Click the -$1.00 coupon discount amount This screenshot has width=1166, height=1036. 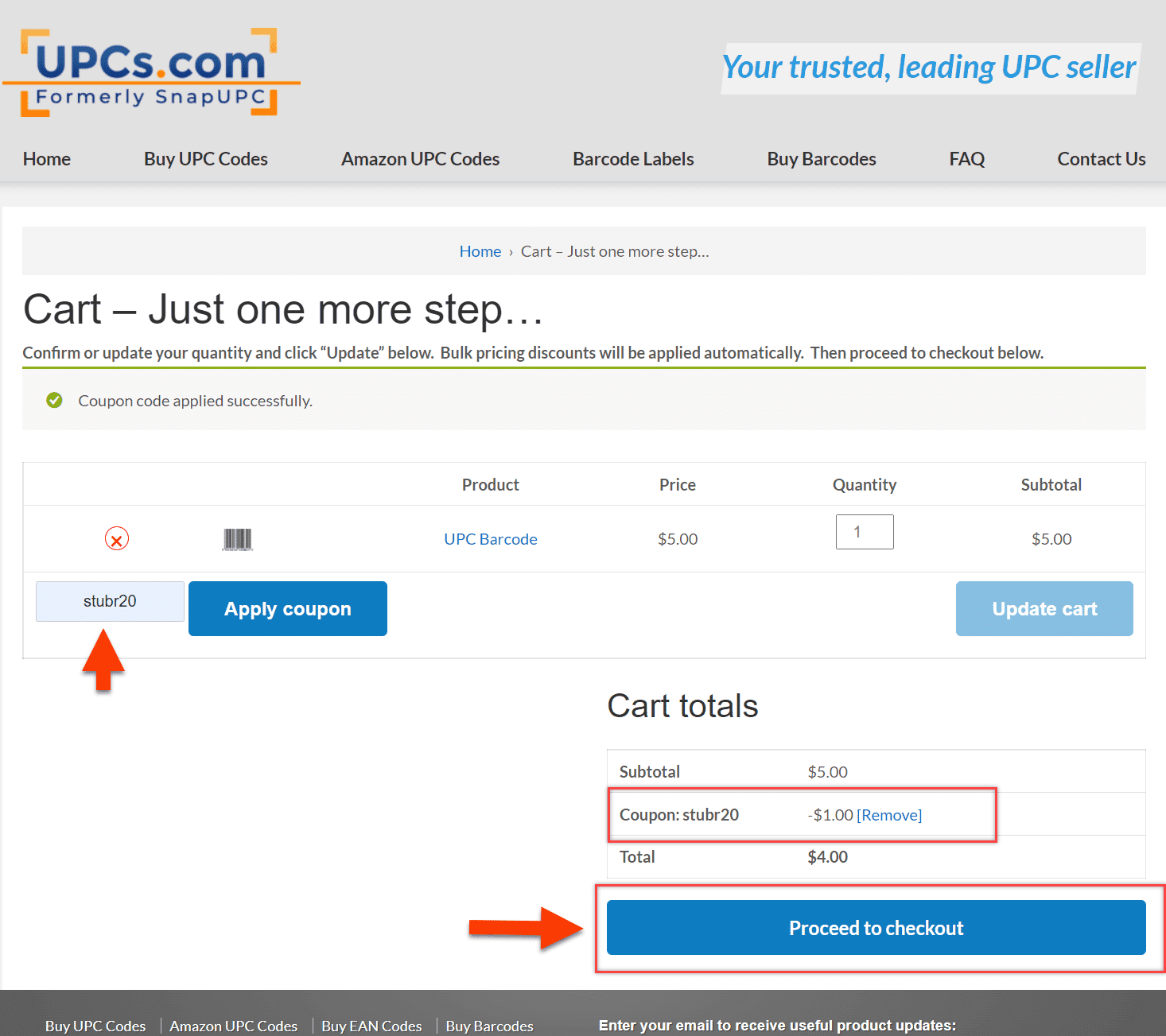[830, 815]
